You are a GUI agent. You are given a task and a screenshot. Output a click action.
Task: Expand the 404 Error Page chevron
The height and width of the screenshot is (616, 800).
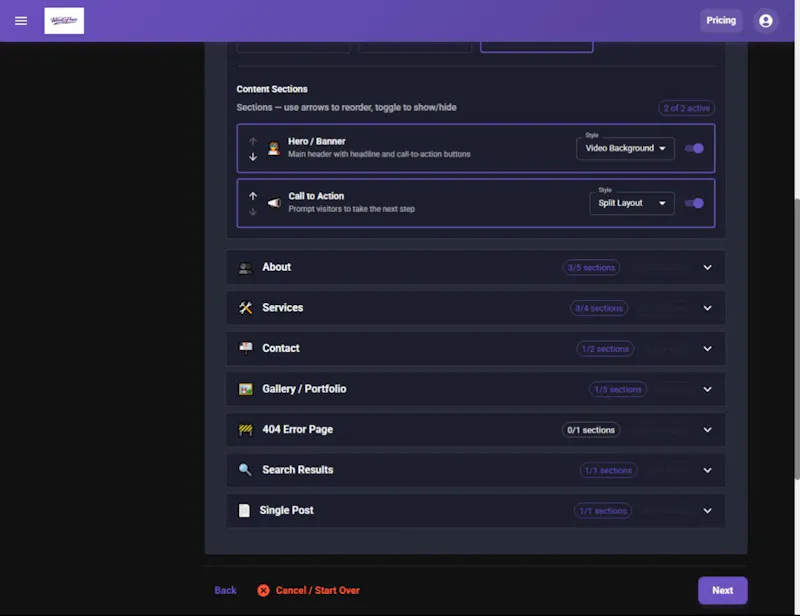(707, 430)
